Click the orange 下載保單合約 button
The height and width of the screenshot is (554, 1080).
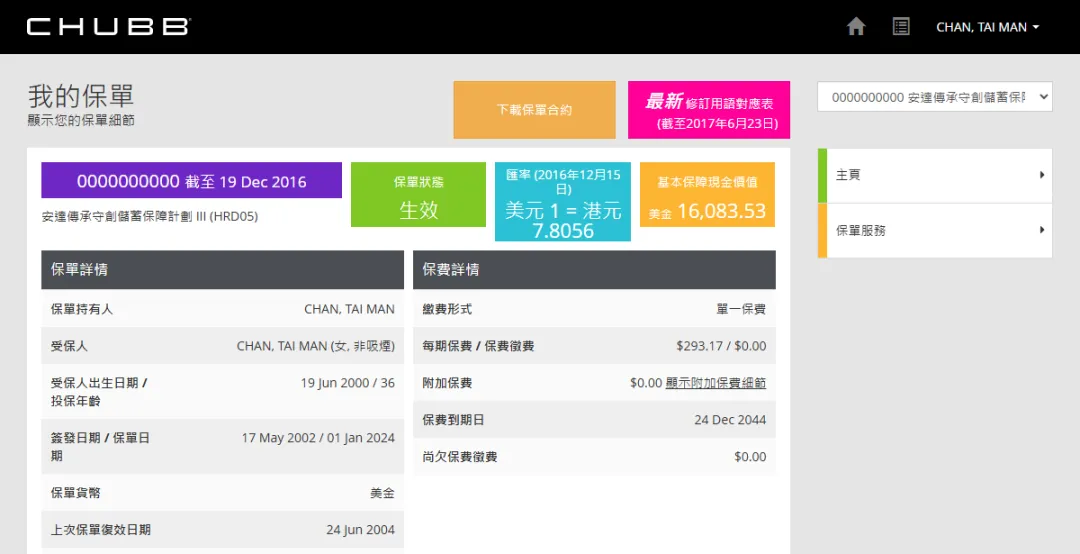[x=534, y=110]
